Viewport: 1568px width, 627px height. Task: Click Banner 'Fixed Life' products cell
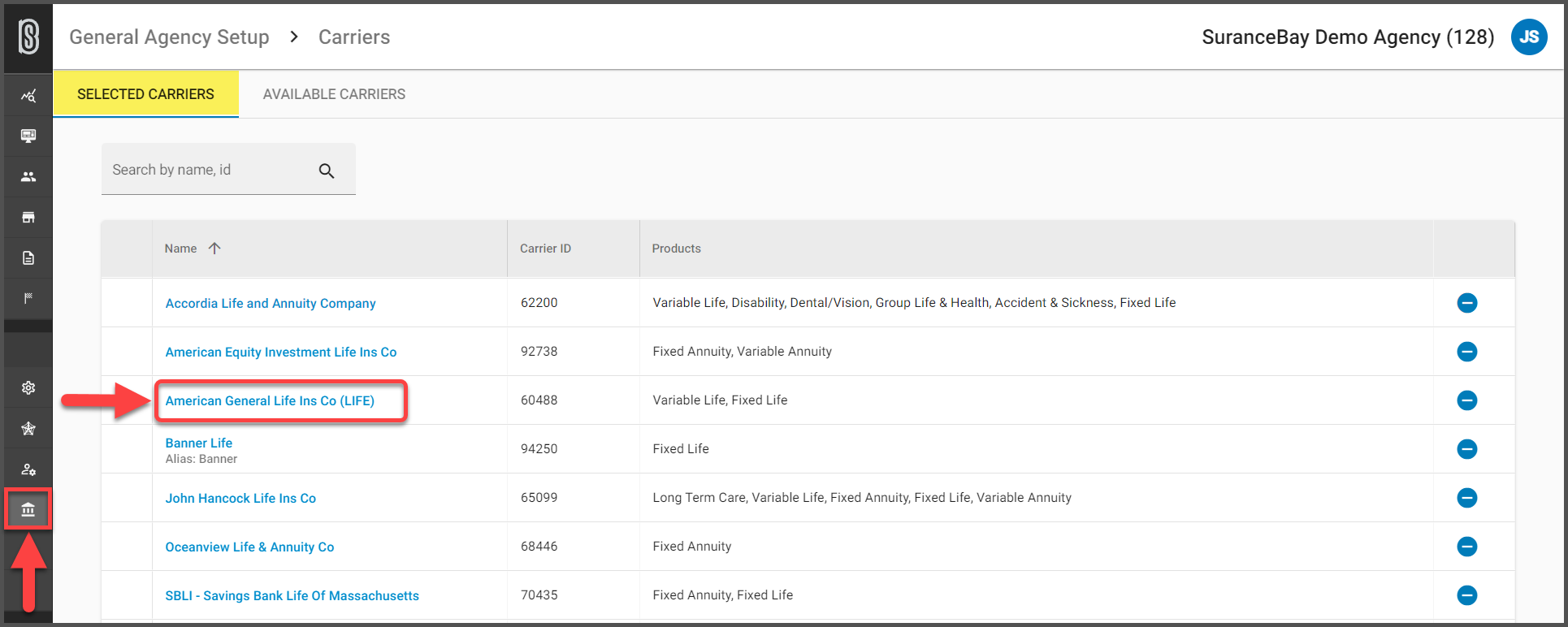point(681,448)
